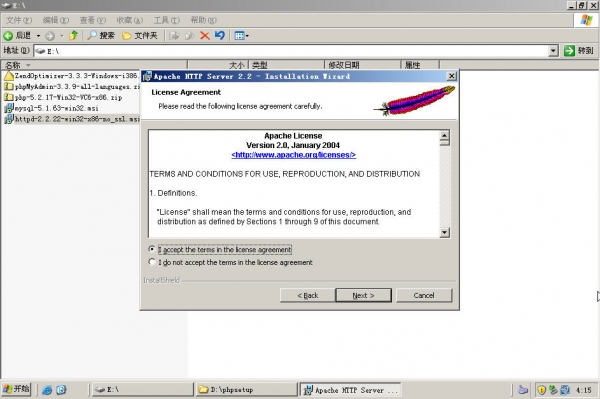Click the Copy To icon in Explorer toolbar
This screenshot has height=399, width=600.
(x=189, y=36)
